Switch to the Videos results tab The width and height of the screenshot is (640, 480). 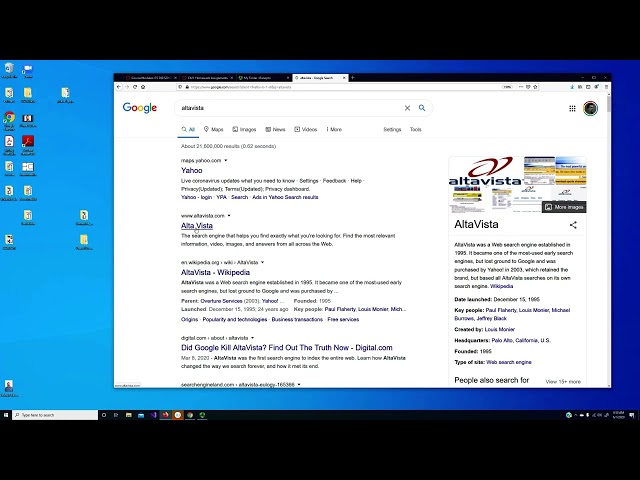point(306,129)
